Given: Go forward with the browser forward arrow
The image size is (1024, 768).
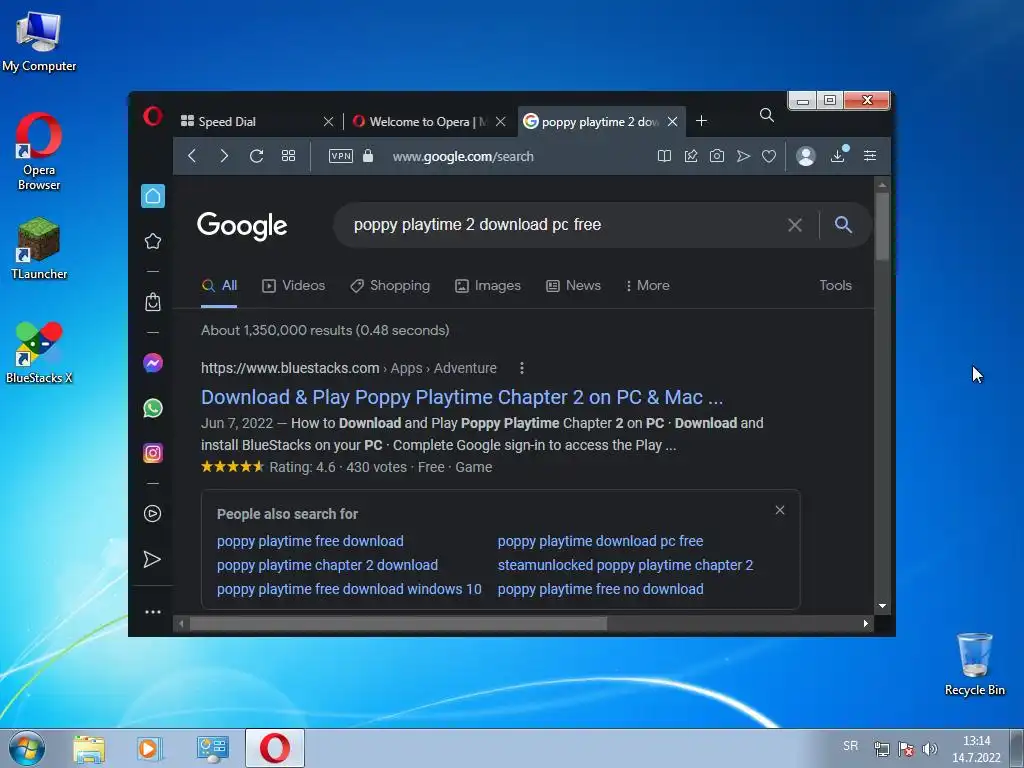Looking at the screenshot, I should 224,156.
